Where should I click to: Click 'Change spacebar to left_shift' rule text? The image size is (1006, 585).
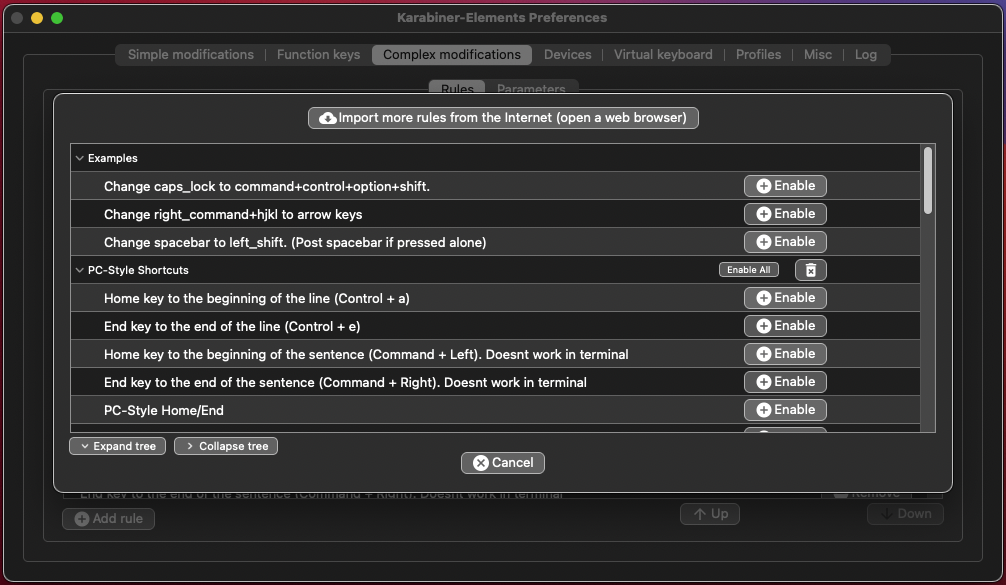295,242
